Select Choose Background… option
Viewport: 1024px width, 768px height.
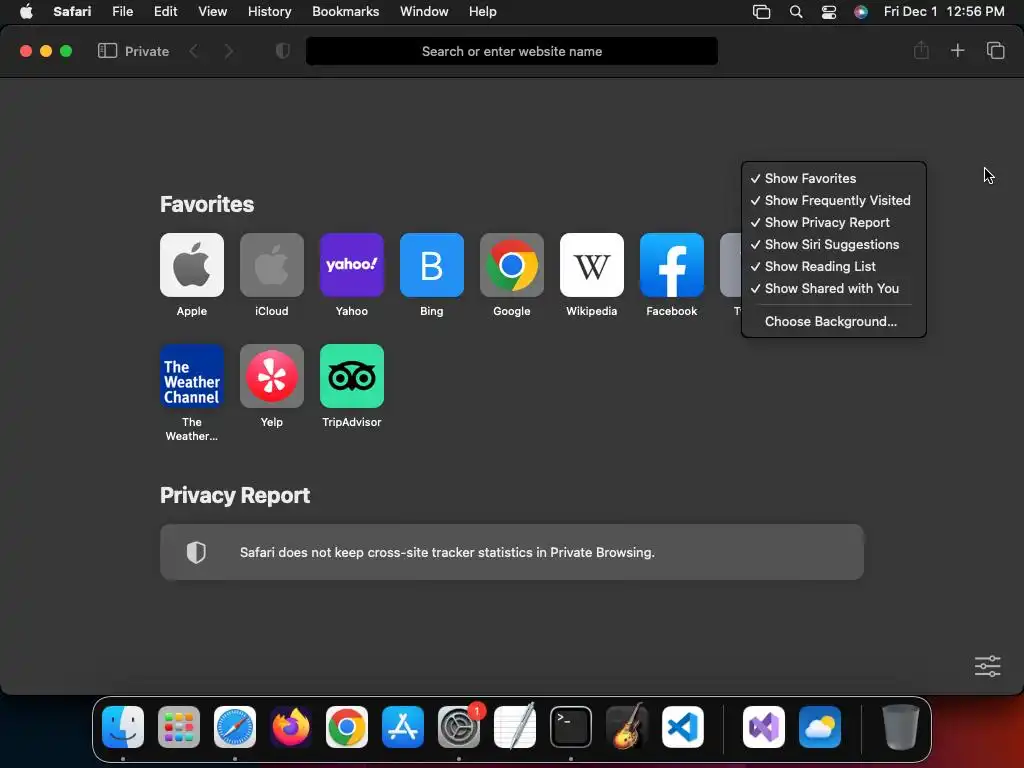[834, 321]
